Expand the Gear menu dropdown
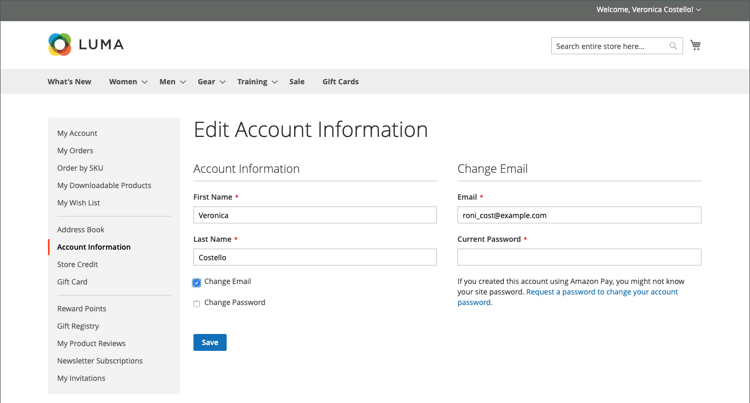The width and height of the screenshot is (750, 403). 222,82
